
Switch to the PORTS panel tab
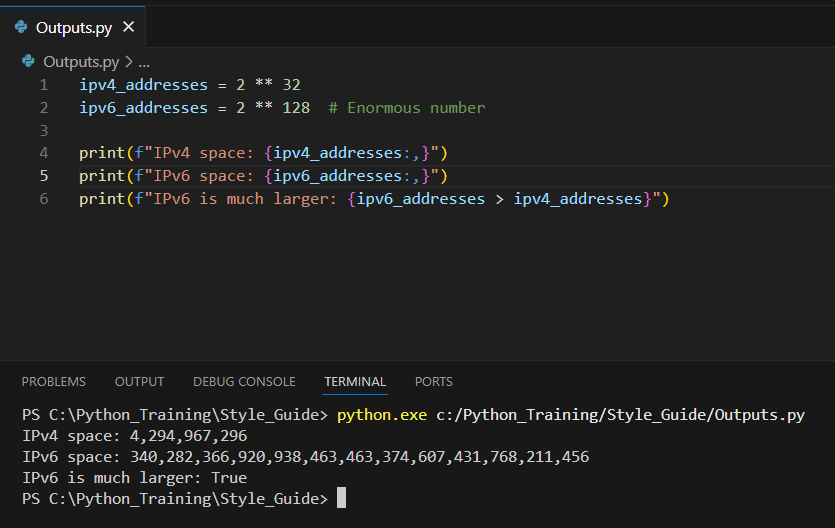[433, 382]
